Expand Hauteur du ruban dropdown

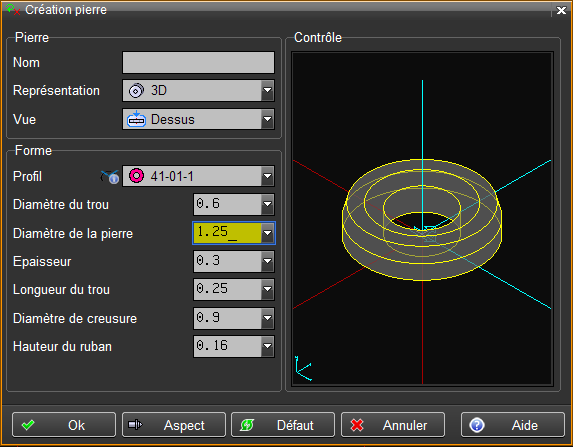pyautogui.click(x=267, y=346)
